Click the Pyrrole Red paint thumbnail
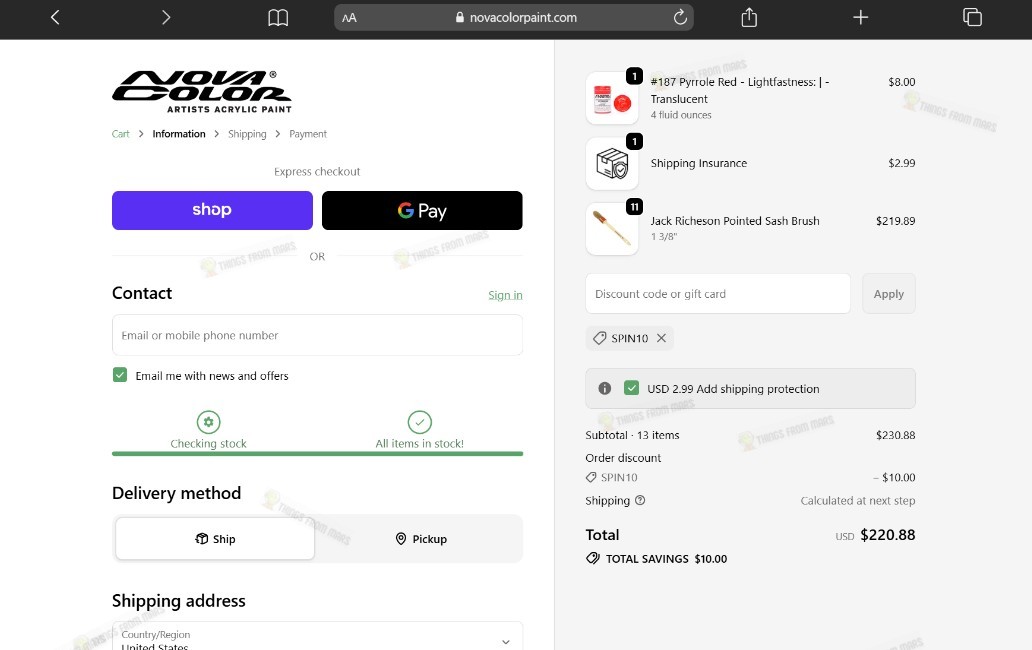This screenshot has height=650, width=1032. pyautogui.click(x=612, y=98)
